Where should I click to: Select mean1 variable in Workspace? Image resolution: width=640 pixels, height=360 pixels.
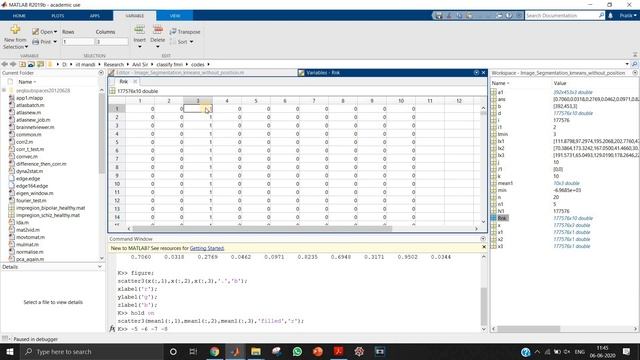point(505,183)
